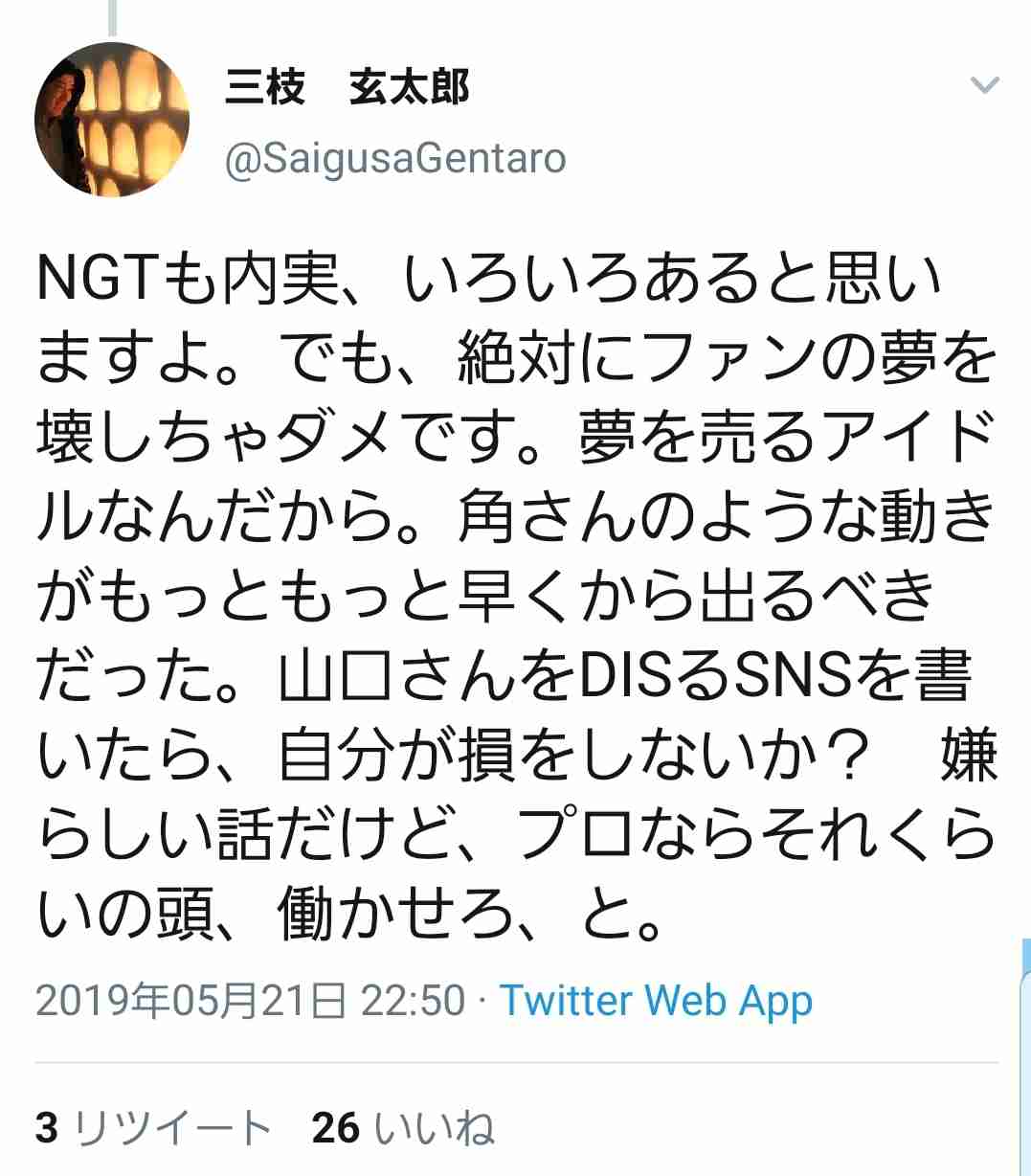Click the number 26 likes count
Viewport: 1031px width, 1176px height.
[336, 1128]
